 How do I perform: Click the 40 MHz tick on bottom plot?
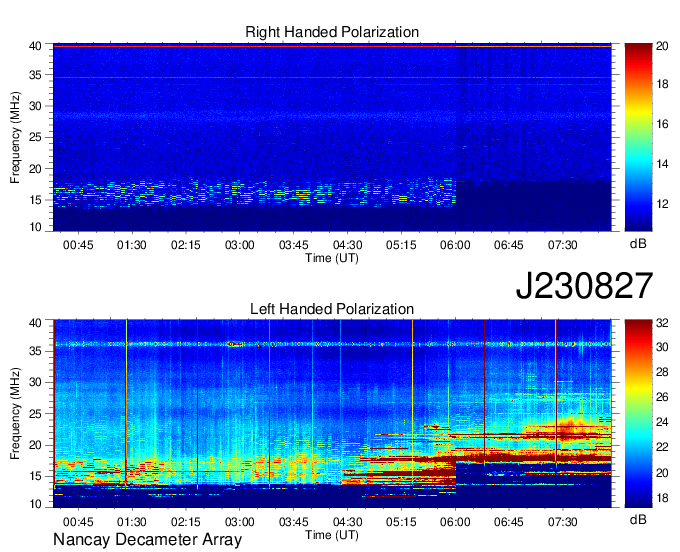point(35,322)
